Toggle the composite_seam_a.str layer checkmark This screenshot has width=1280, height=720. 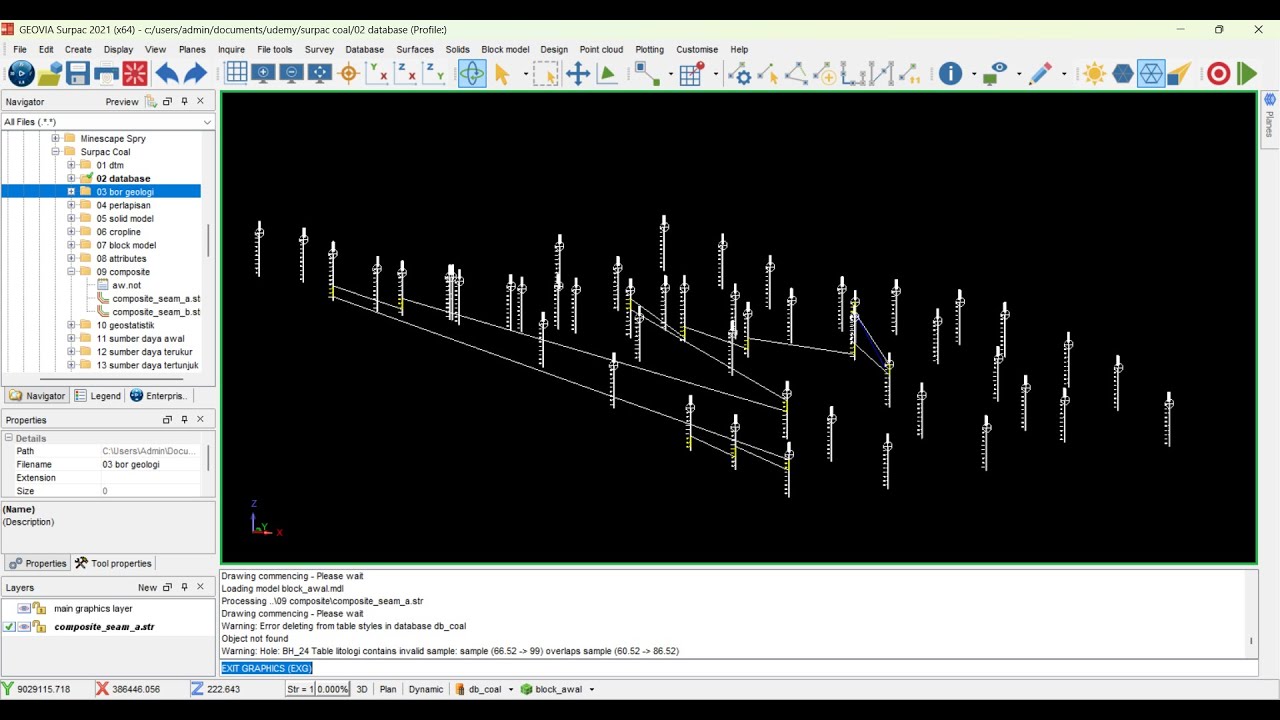(9, 627)
